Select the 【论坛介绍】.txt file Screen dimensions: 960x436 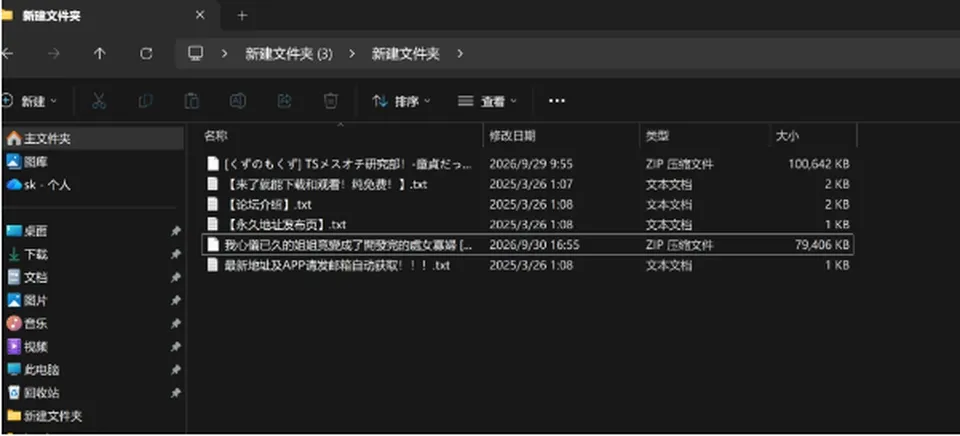click(x=268, y=205)
